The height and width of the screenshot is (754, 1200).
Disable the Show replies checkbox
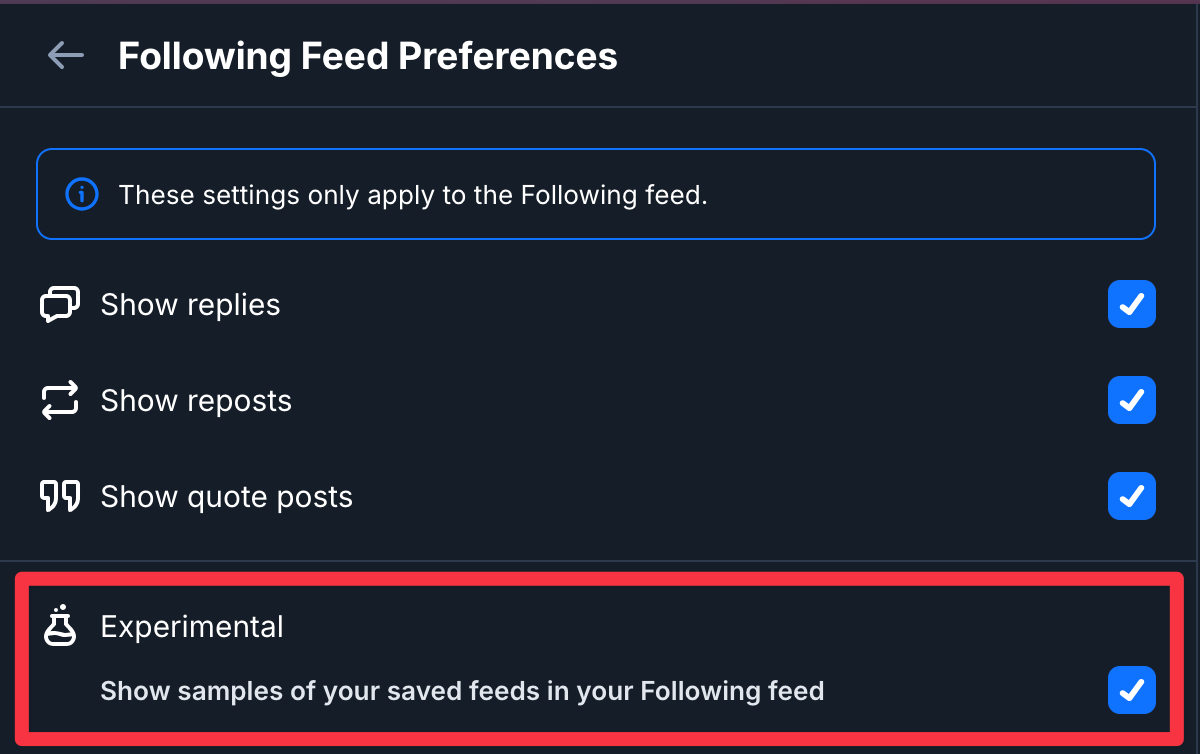1131,304
